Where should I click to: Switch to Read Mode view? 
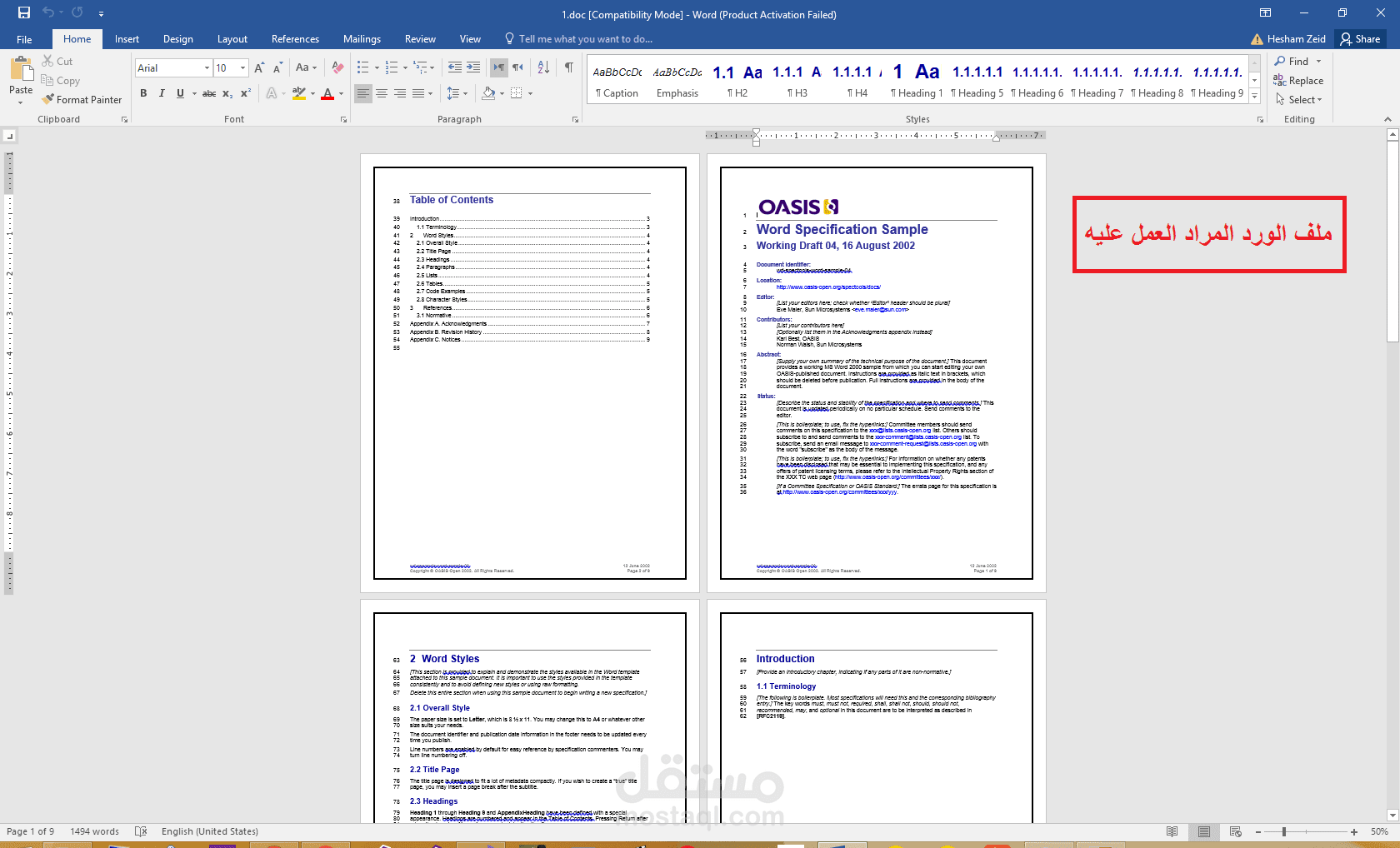pos(1172,831)
